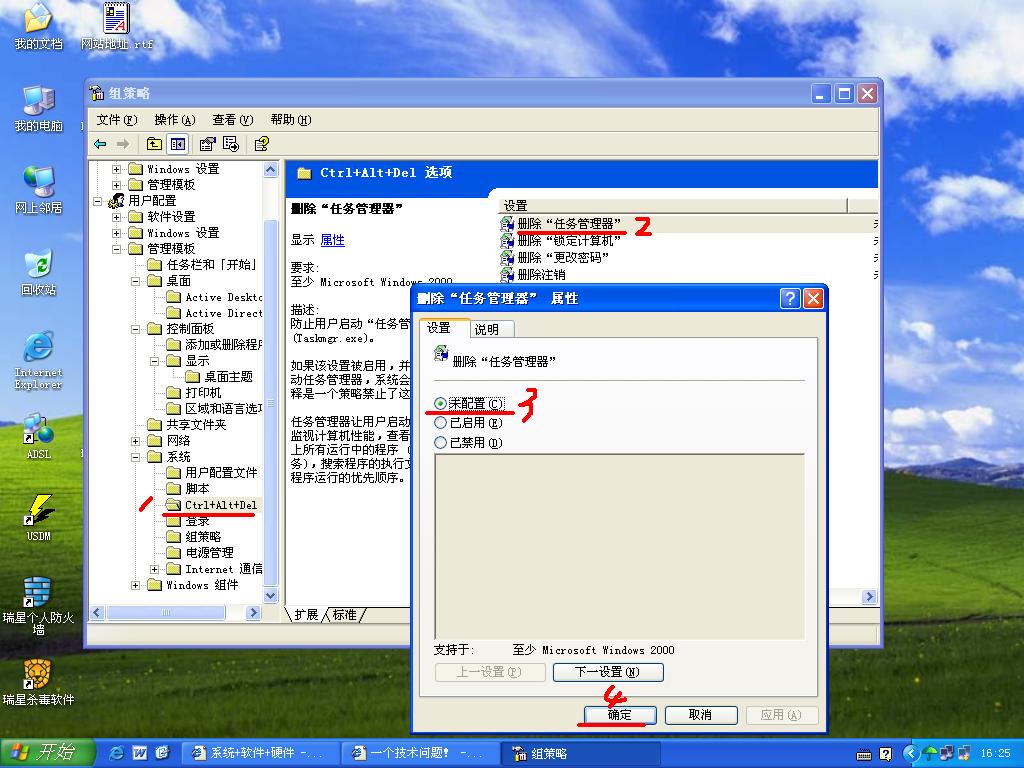Collapse the 控制面板 tree node
This screenshot has width=1024, height=768.
click(x=135, y=329)
